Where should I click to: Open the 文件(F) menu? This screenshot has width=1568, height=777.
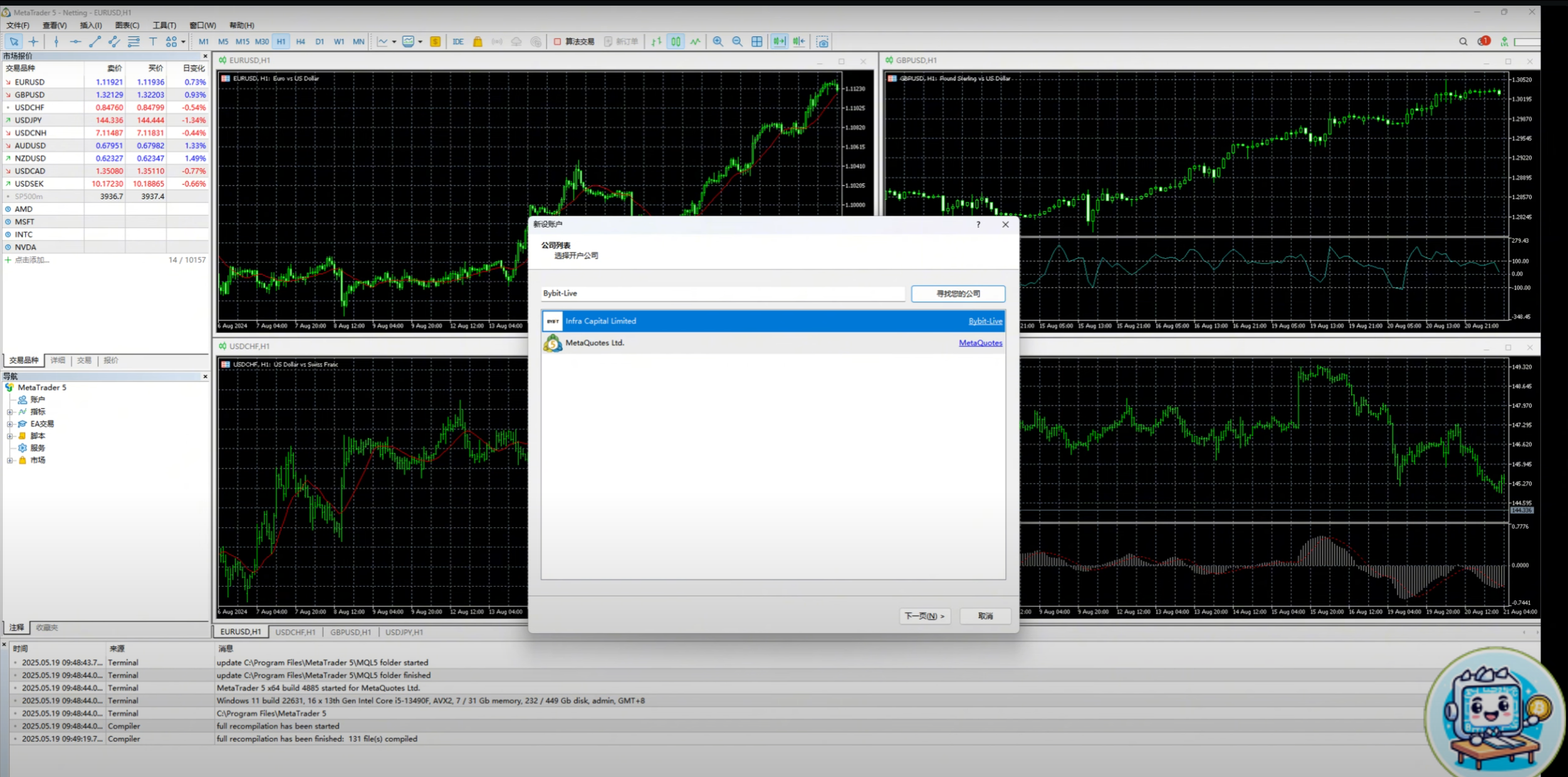tap(18, 25)
